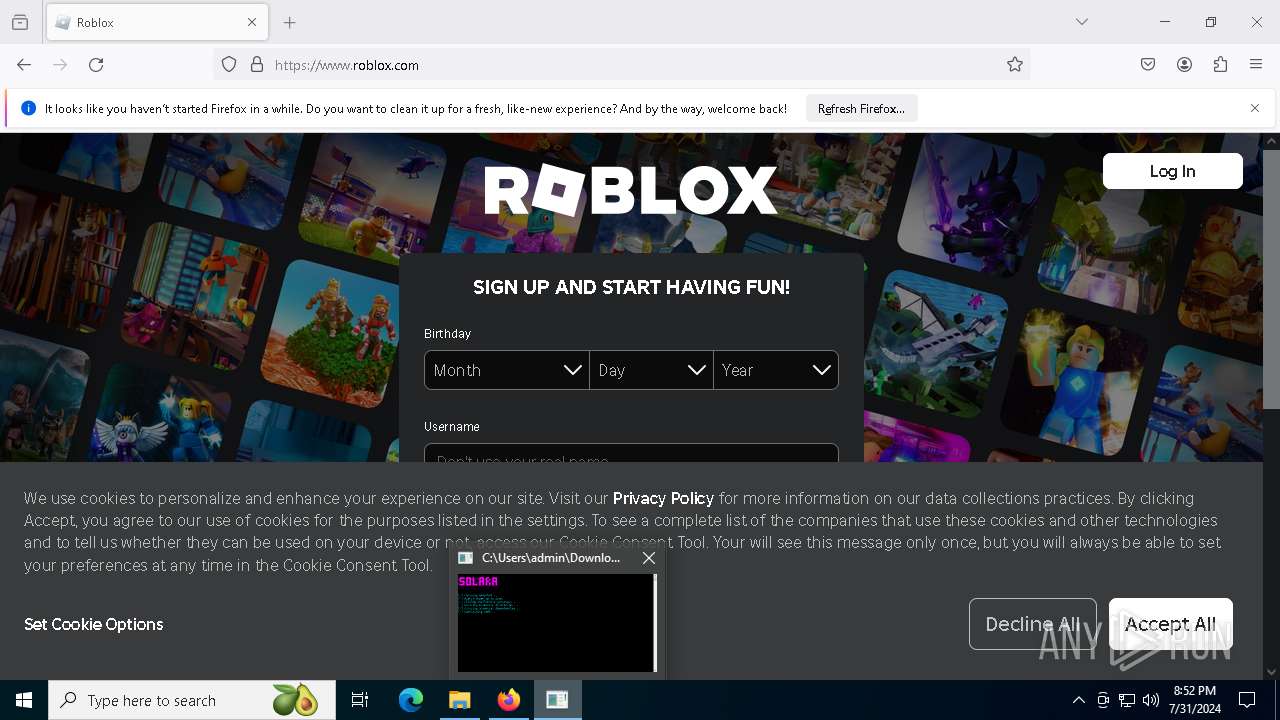Viewport: 1280px width, 720px height.
Task: Open a new tab with plus
Action: point(290,22)
